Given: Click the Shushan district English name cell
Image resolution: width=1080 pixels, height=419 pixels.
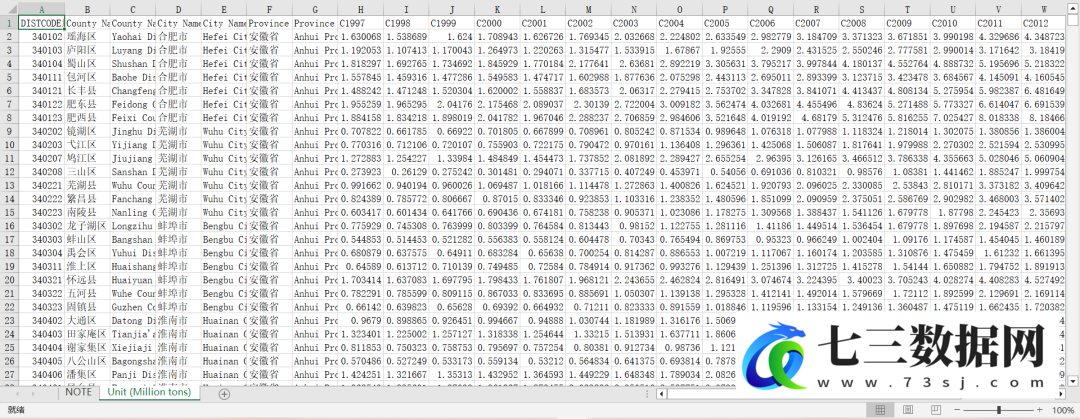Looking at the screenshot, I should tap(132, 63).
